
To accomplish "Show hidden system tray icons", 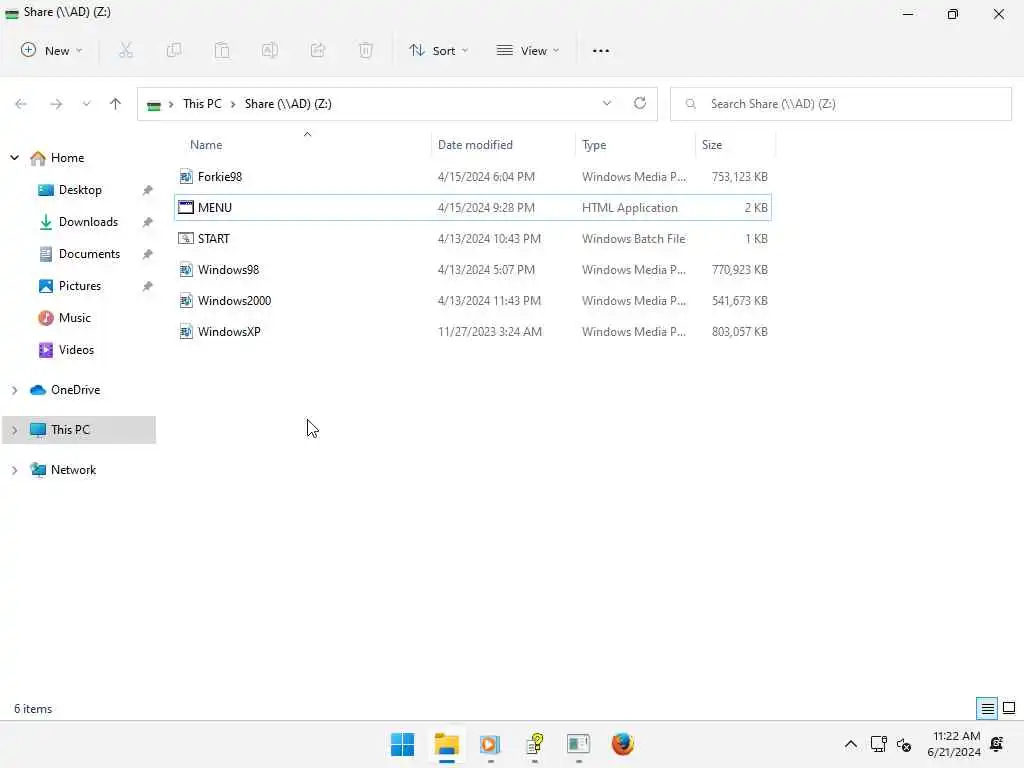I will 850,744.
